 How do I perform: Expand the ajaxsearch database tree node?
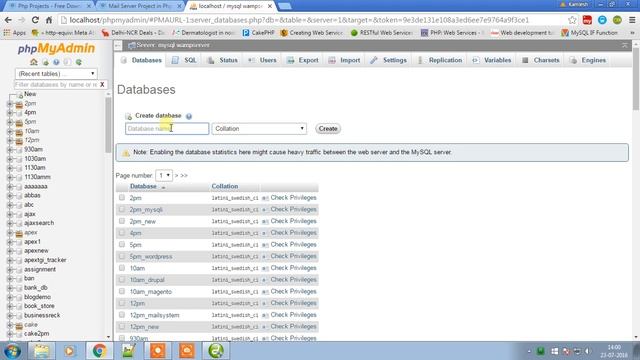click(10, 223)
